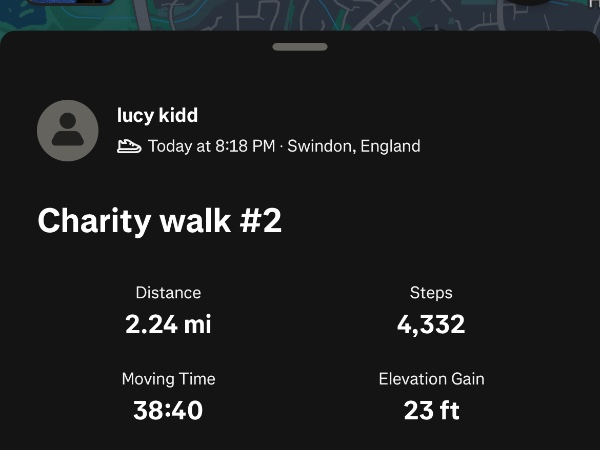Viewport: 600px width, 450px height.
Task: Click the 4,332 steps value
Action: click(x=431, y=324)
